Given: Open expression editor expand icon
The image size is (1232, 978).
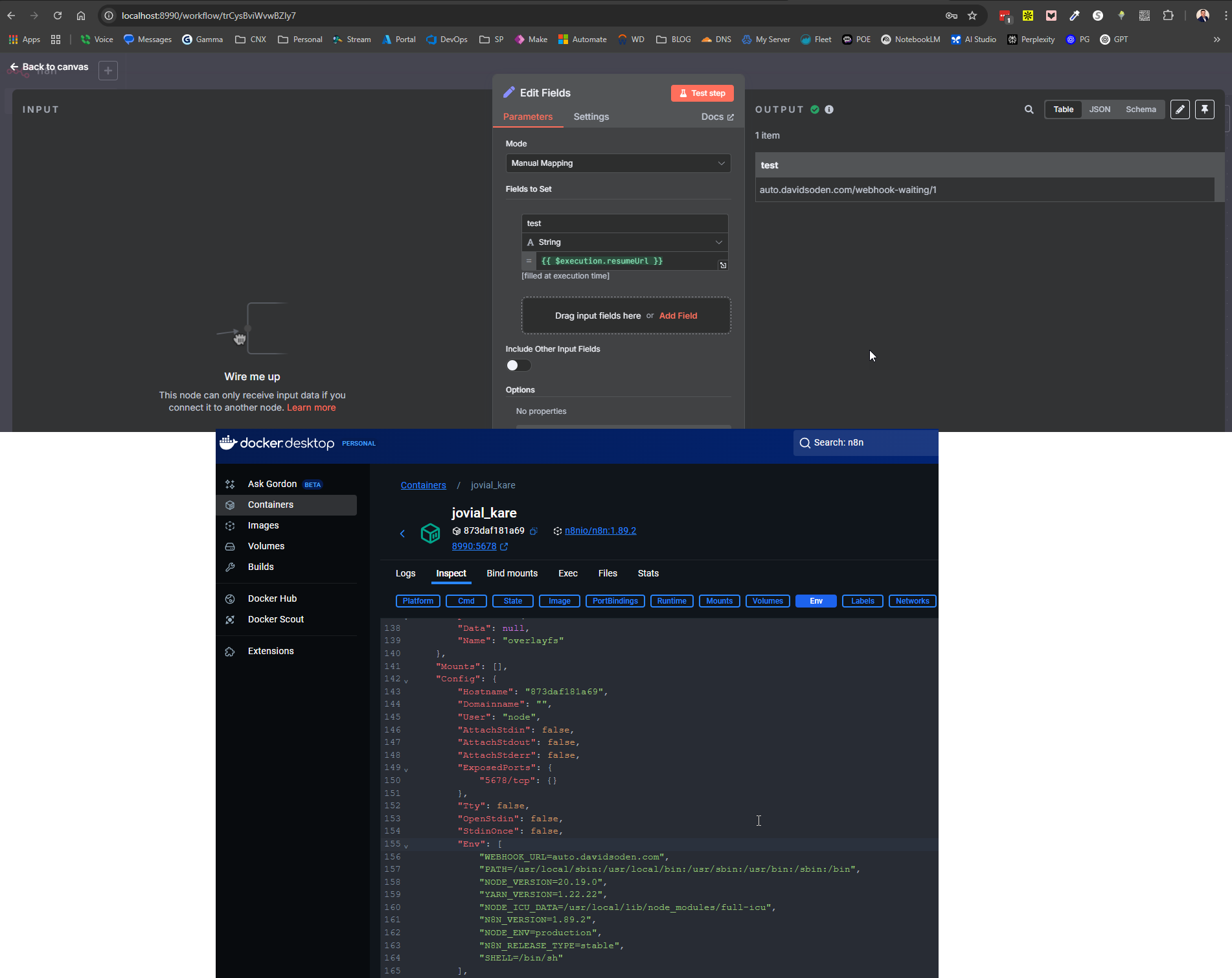Looking at the screenshot, I should [723, 265].
